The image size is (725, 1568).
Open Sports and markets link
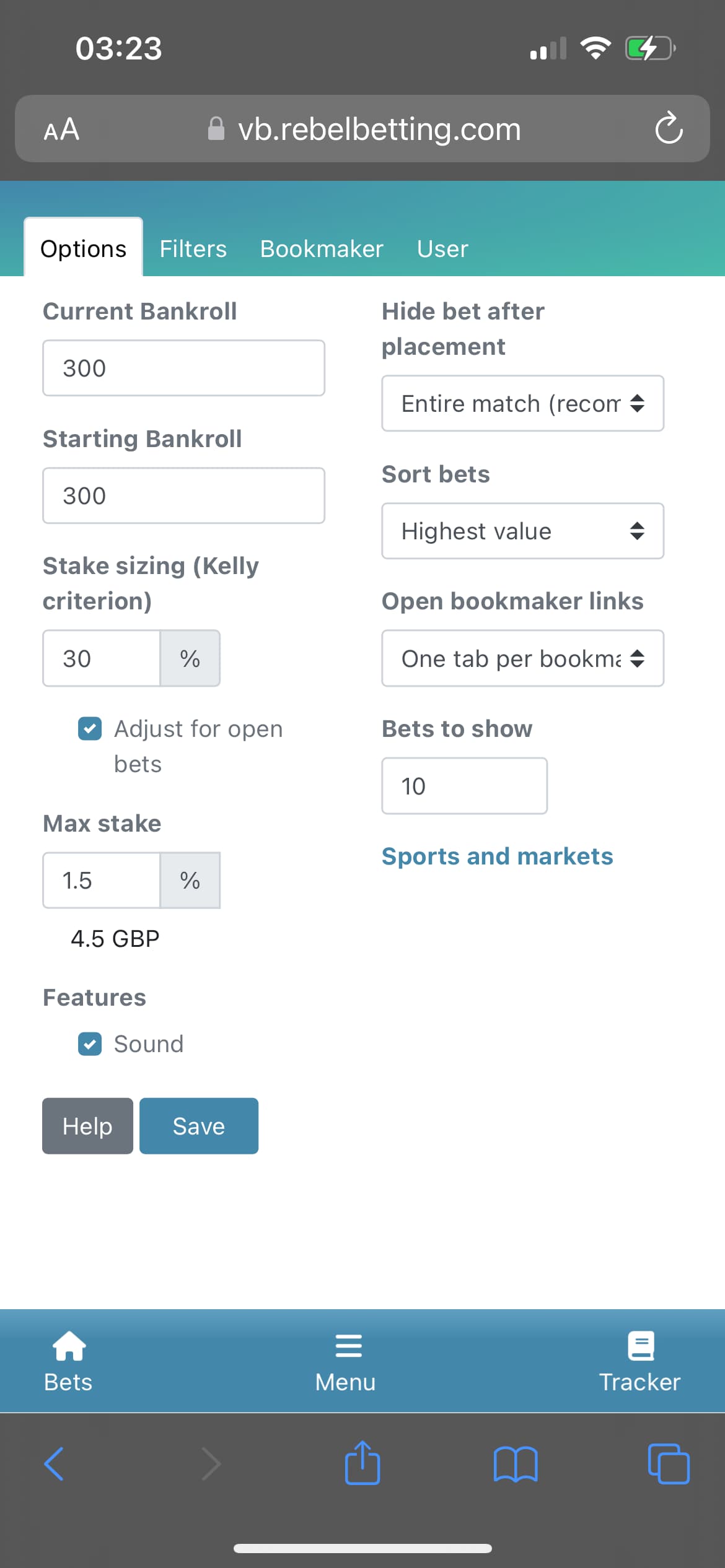[497, 856]
